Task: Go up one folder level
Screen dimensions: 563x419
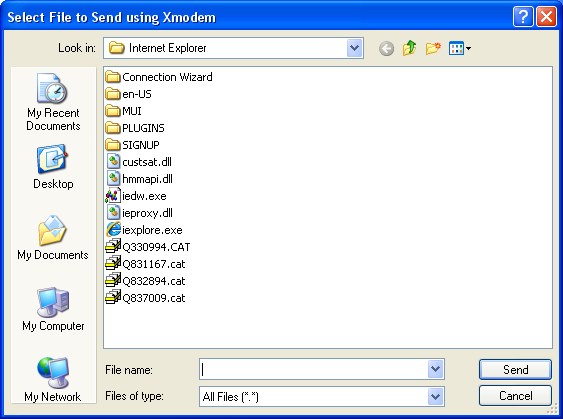Action: [409, 48]
